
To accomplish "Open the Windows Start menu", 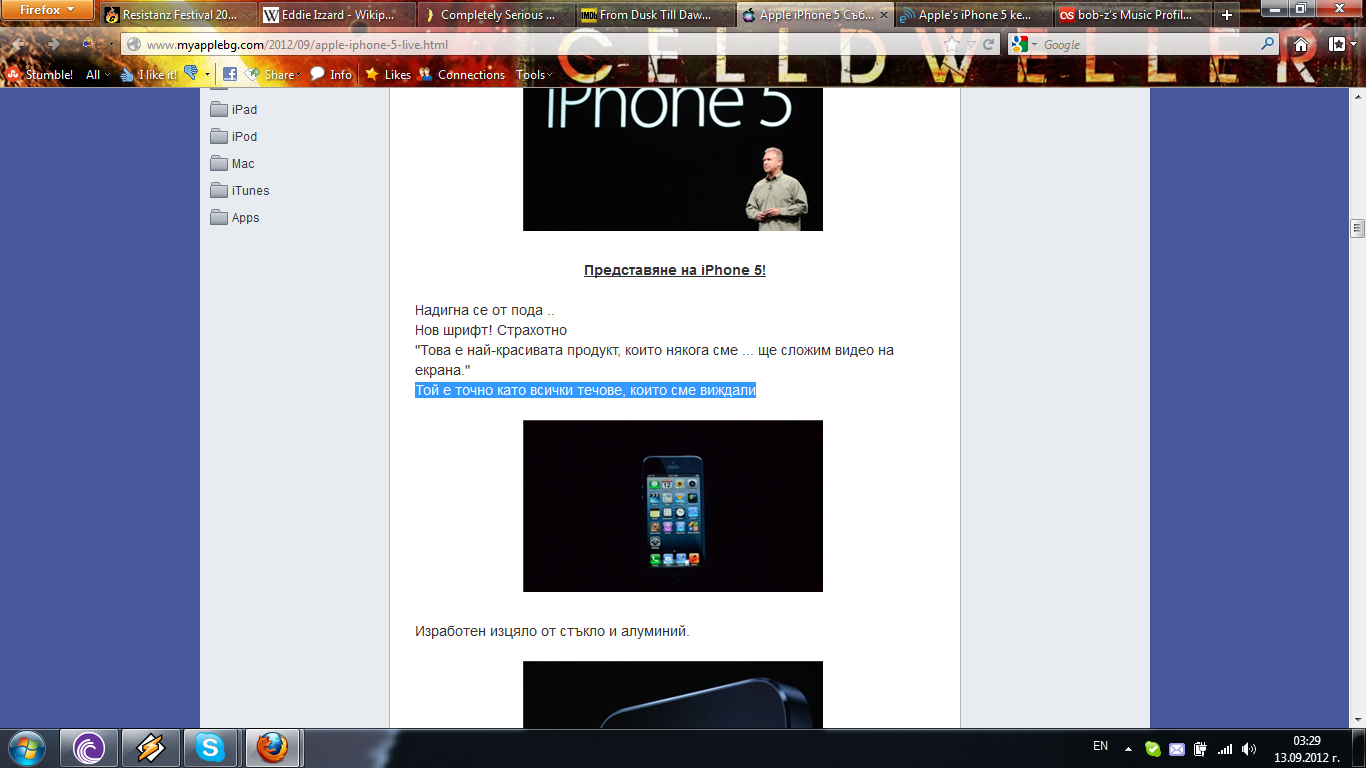I will [x=27, y=748].
